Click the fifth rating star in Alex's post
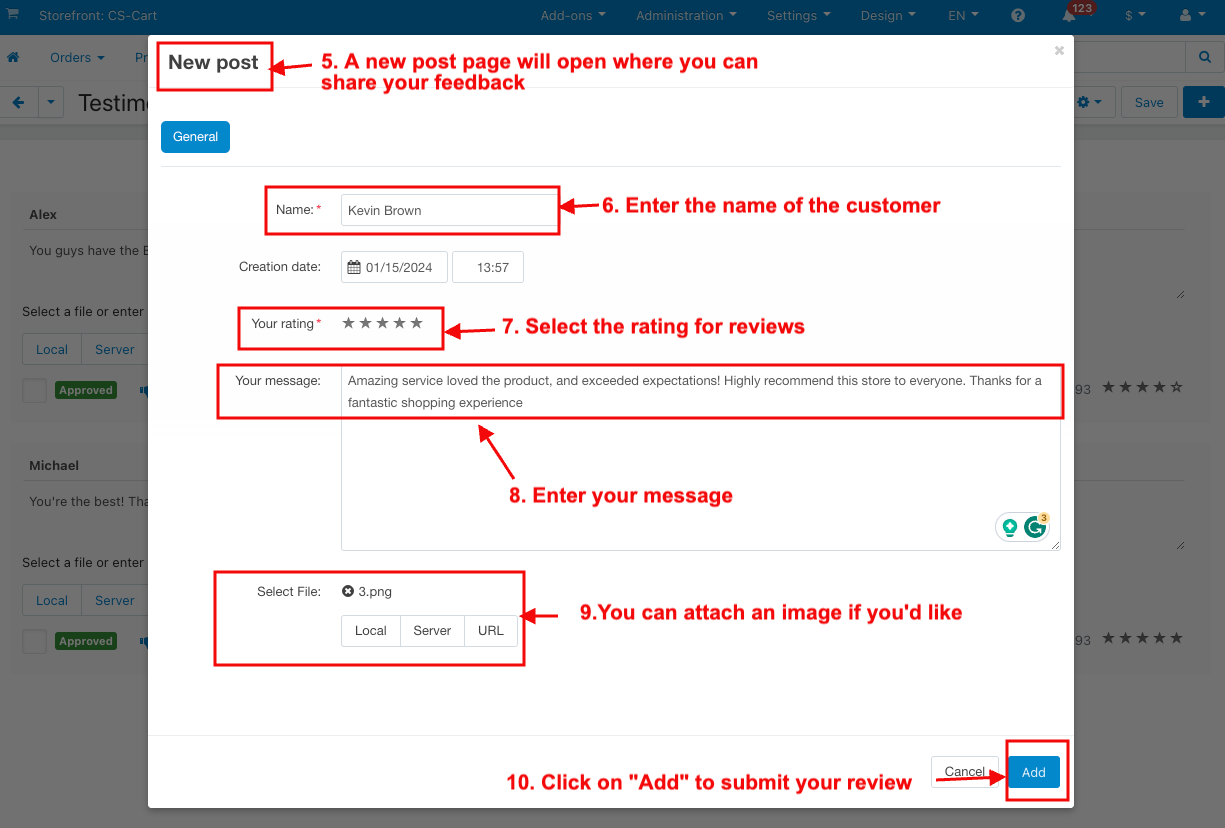1225x828 pixels. pos(1176,387)
